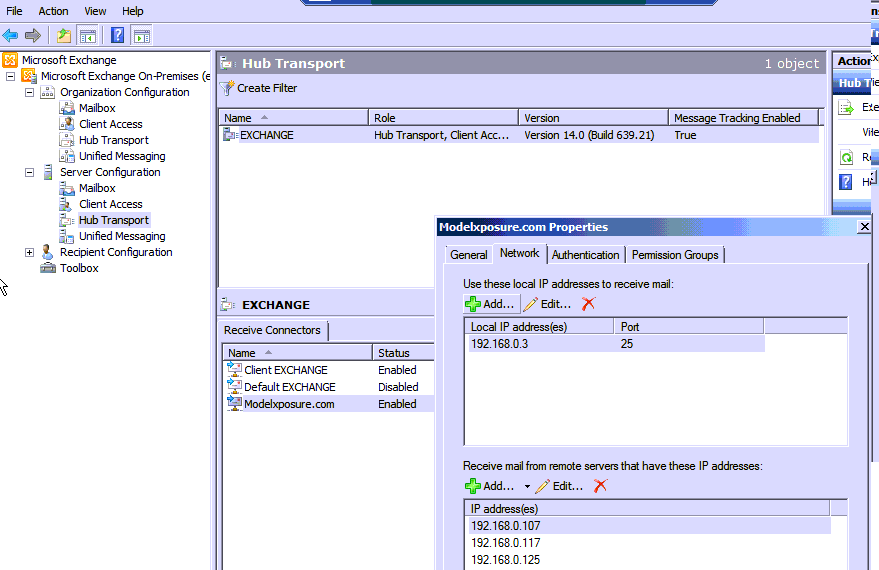Click the Forward arrow toolbar icon

tap(33, 36)
